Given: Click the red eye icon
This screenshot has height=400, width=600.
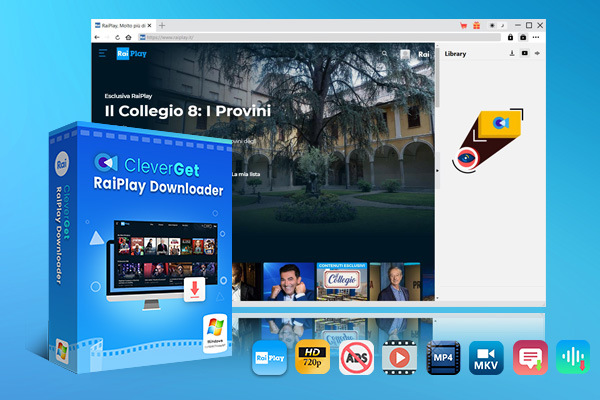Looking at the screenshot, I should 466,158.
